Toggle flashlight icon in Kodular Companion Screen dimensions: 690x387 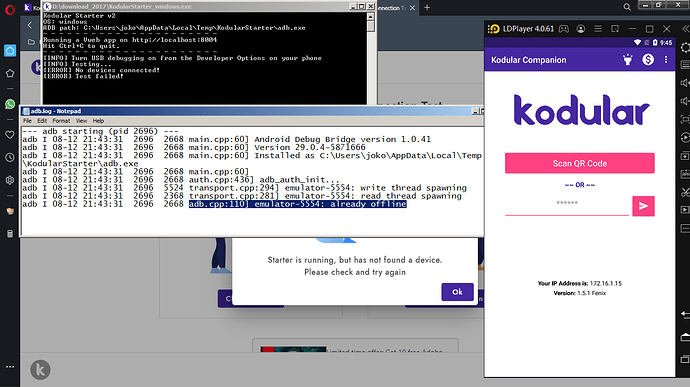point(628,59)
